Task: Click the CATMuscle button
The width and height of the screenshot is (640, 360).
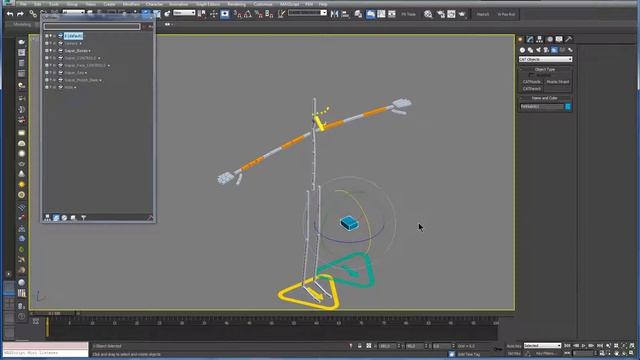Action: point(532,82)
